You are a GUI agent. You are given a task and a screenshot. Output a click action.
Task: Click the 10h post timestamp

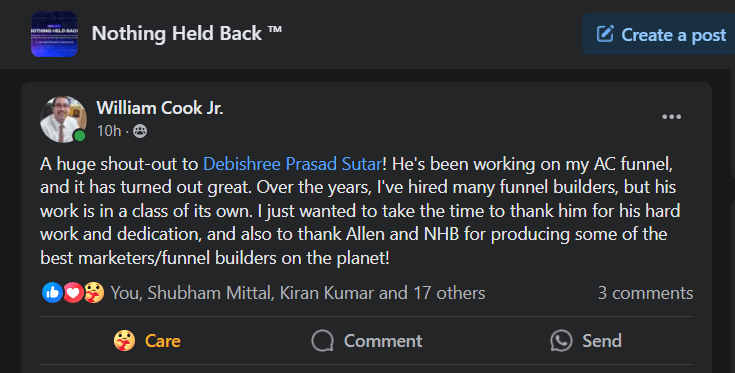pos(109,131)
